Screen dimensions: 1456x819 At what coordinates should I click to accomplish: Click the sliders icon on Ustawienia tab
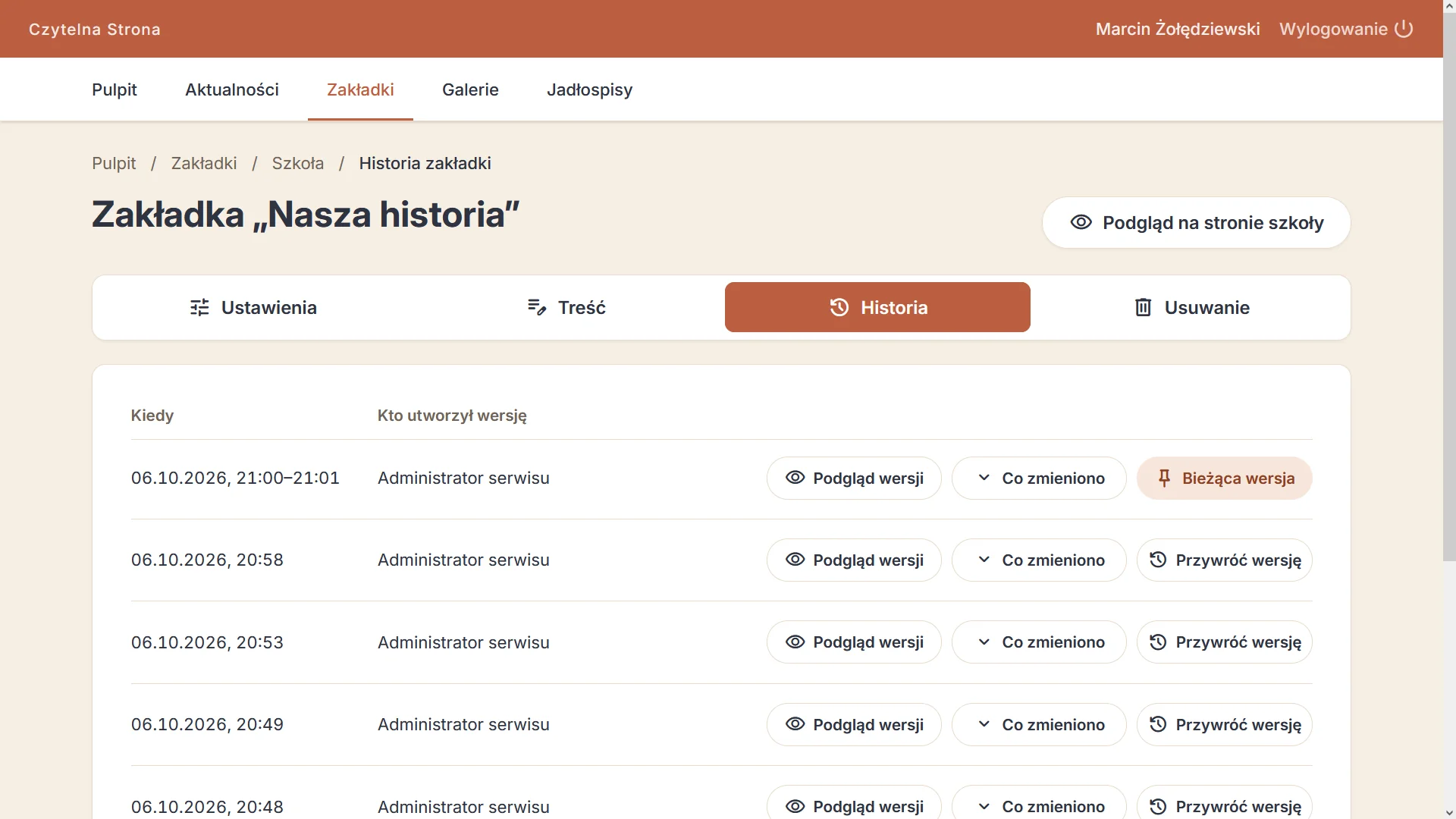(199, 307)
